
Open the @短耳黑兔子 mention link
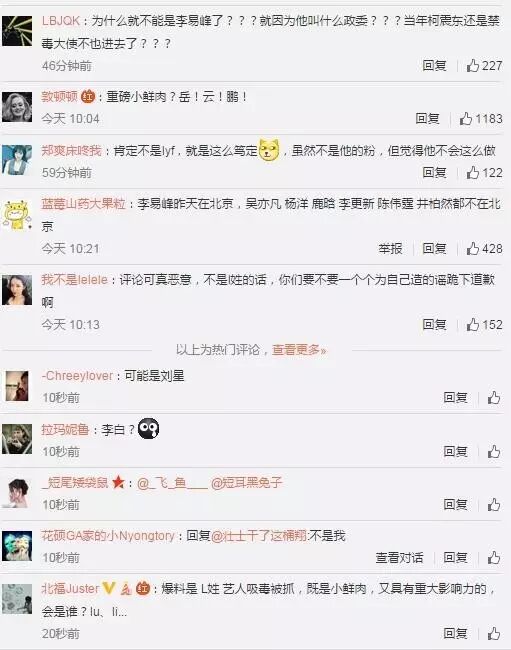click(247, 483)
